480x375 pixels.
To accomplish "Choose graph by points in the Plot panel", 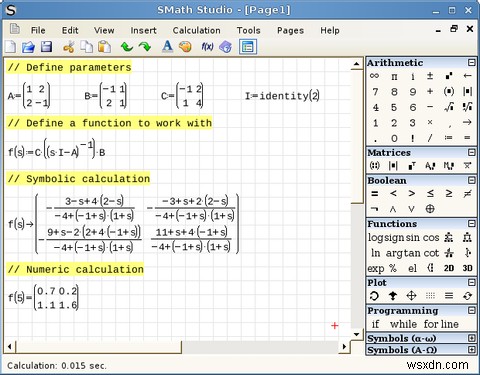I will pos(430,296).
